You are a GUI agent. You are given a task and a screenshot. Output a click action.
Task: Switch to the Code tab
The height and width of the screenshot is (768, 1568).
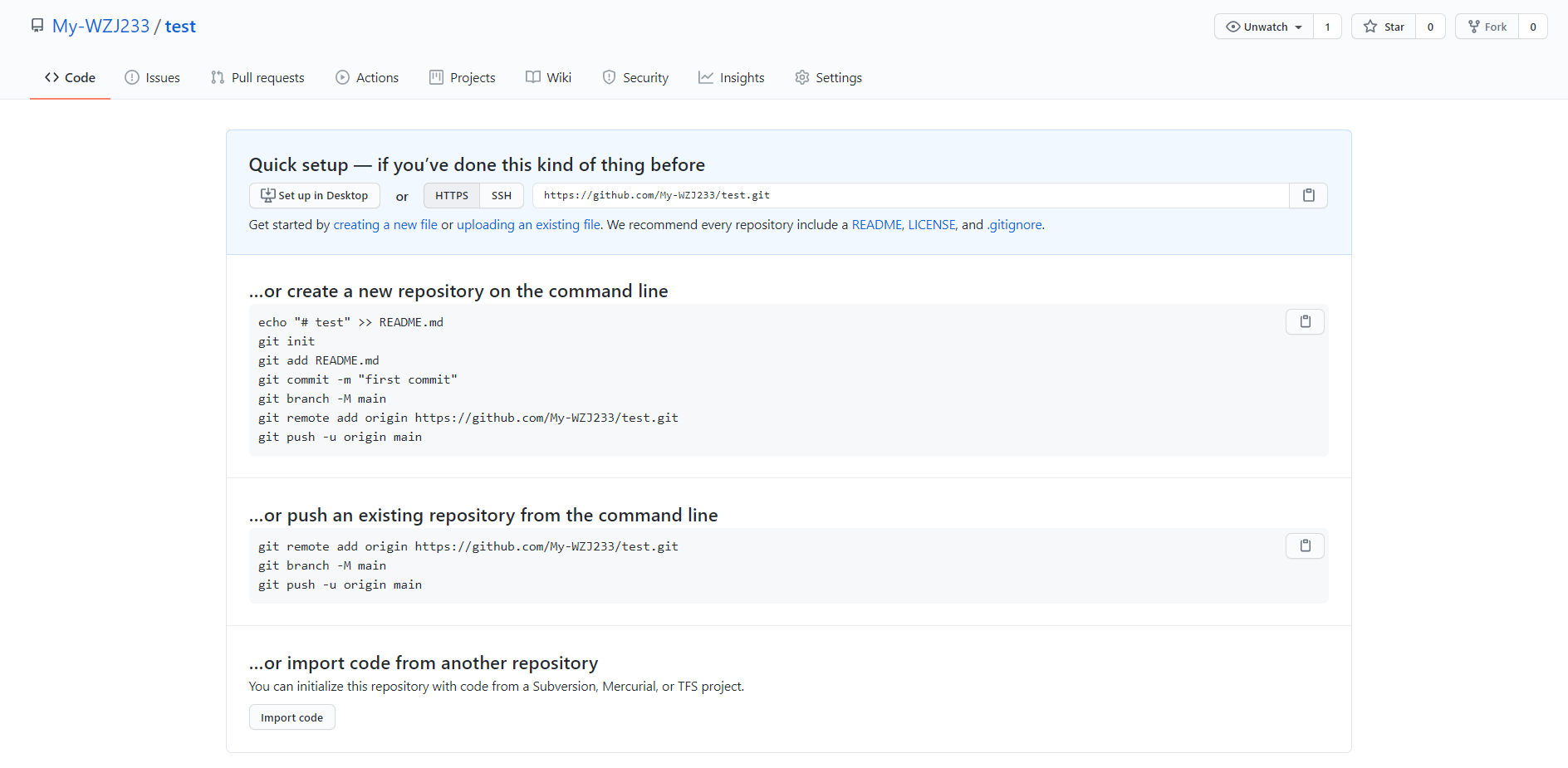click(x=70, y=77)
